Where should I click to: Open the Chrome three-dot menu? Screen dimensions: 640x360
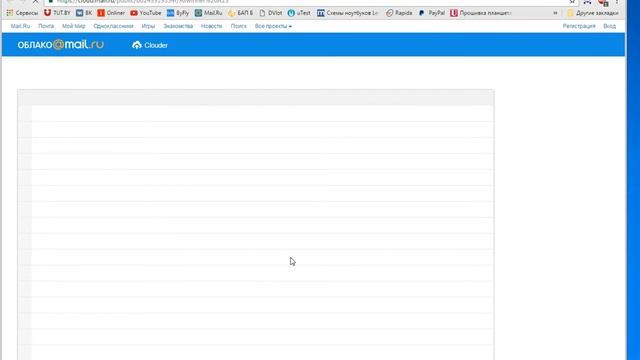(617, 2)
